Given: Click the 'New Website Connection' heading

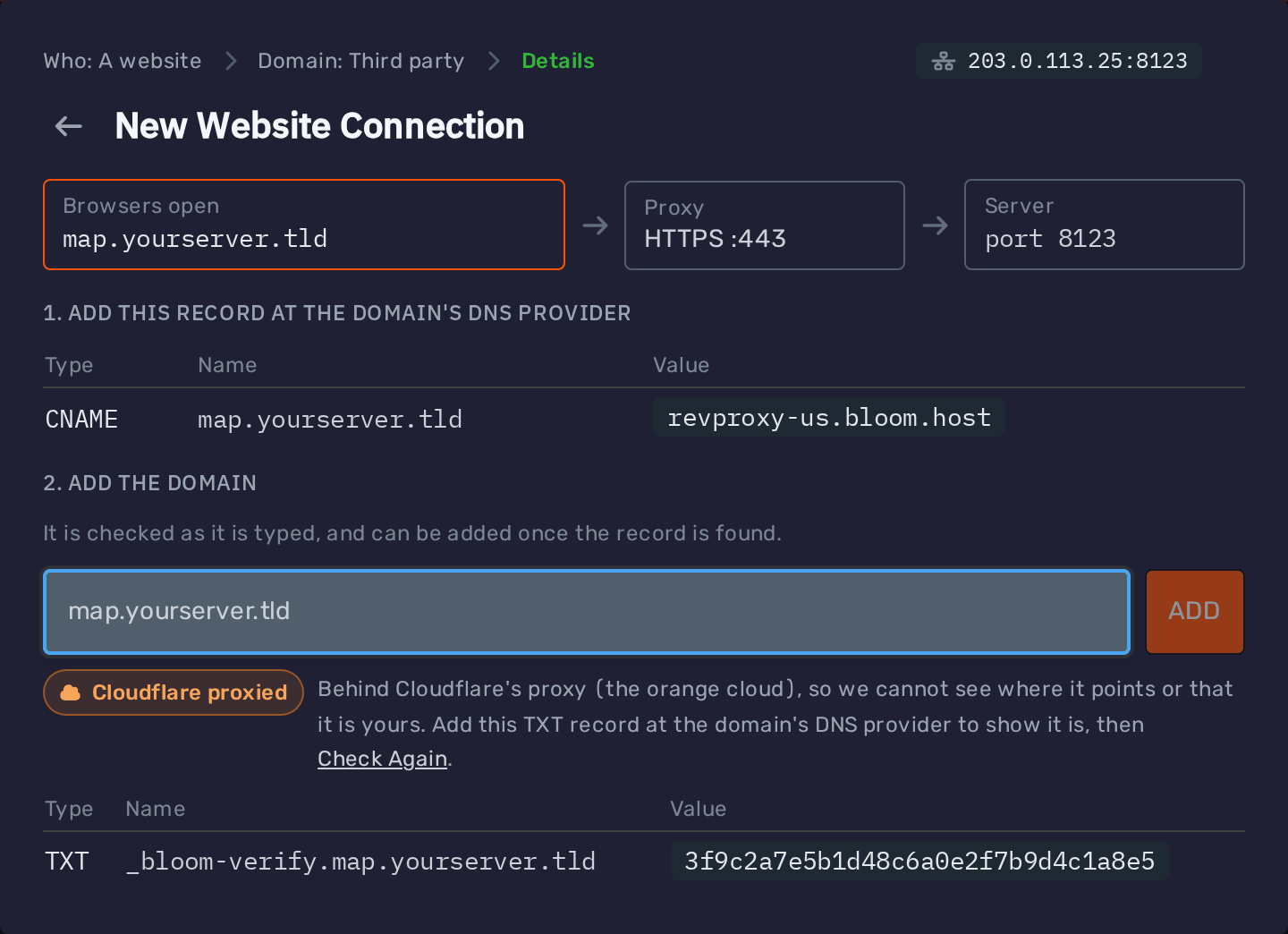Looking at the screenshot, I should pos(319,126).
